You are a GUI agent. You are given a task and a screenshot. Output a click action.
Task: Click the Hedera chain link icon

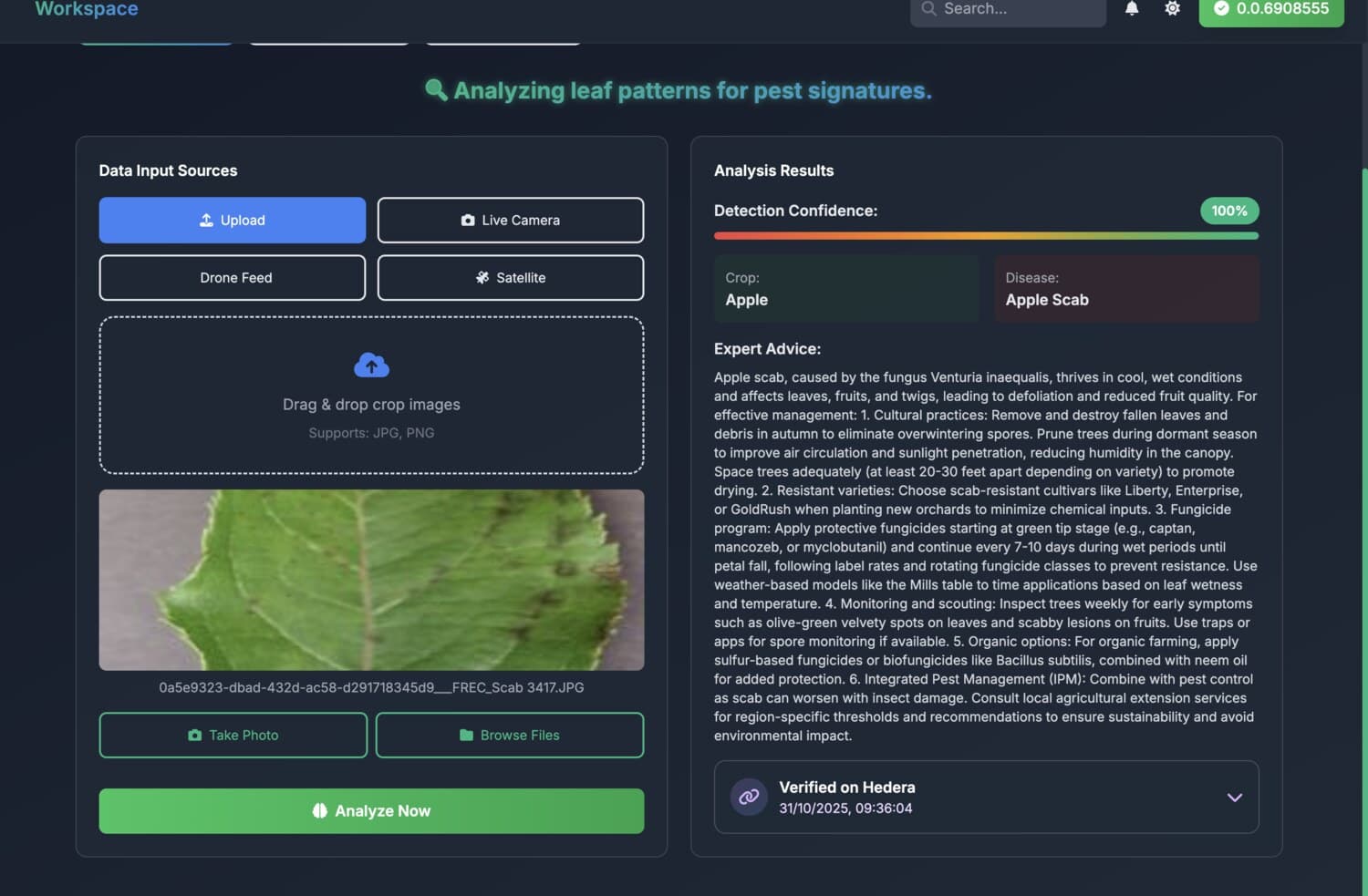tap(749, 797)
